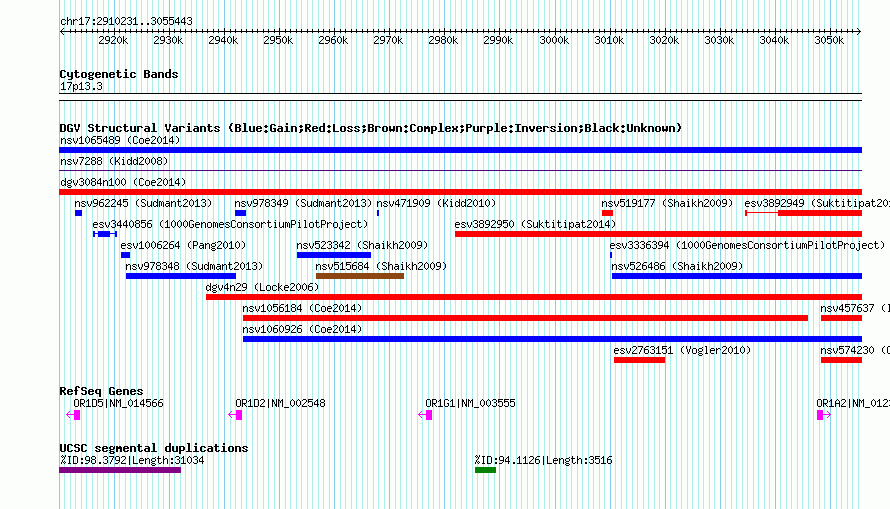890x509 pixels.
Task: Click the esv1006264 (Pang2010) blue block
Action: tap(125, 255)
